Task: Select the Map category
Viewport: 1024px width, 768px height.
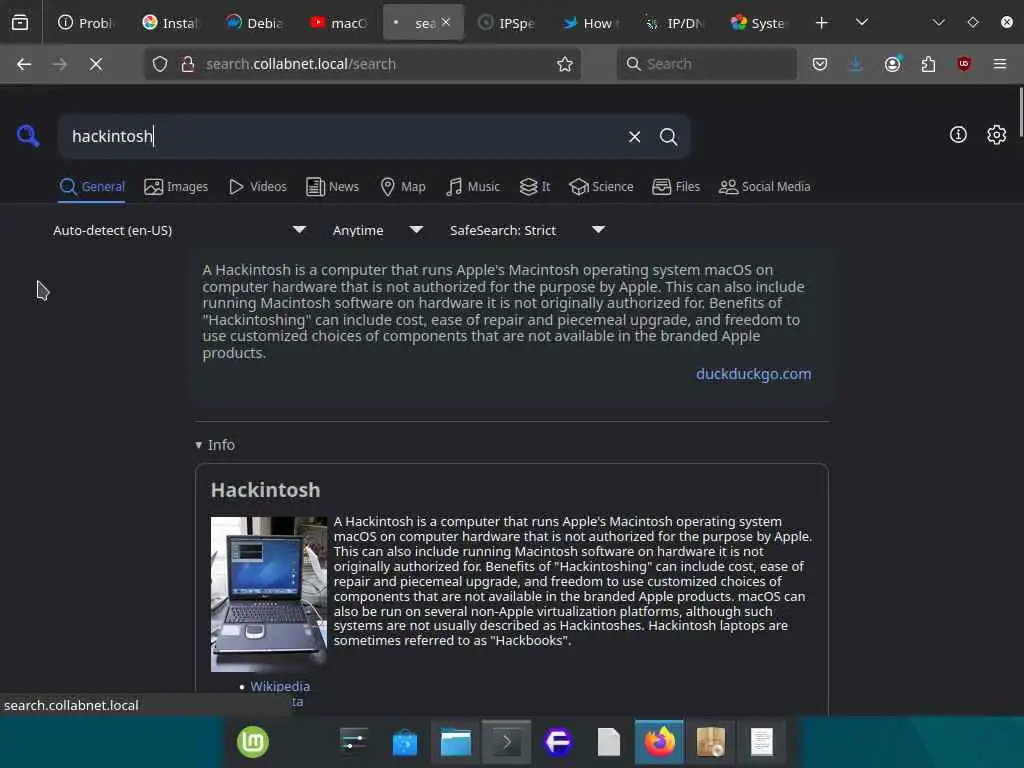Action: [403, 187]
